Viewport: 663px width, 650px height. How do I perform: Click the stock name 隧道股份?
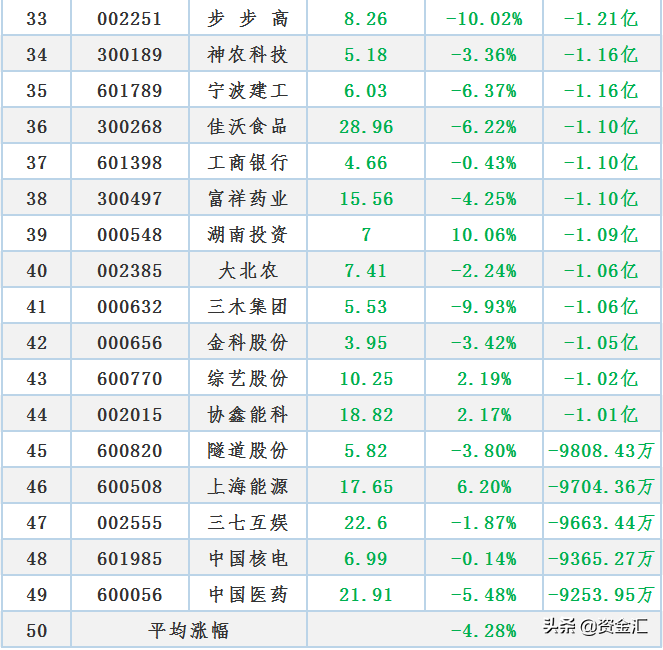(248, 450)
